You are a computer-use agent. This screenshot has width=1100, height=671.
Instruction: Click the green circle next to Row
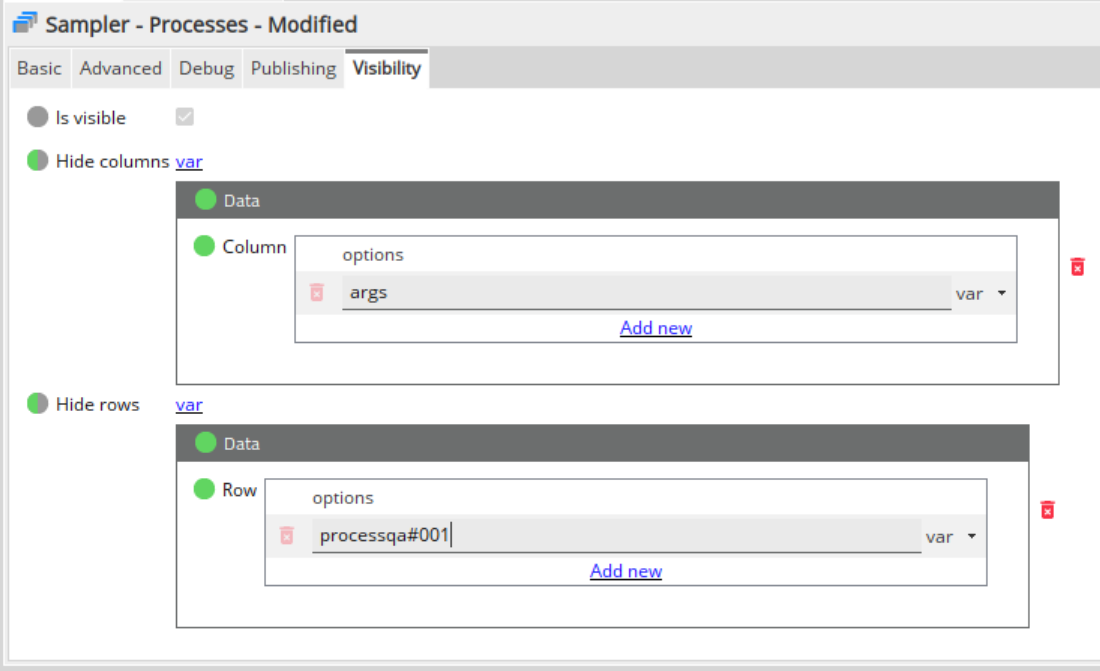[x=204, y=489]
